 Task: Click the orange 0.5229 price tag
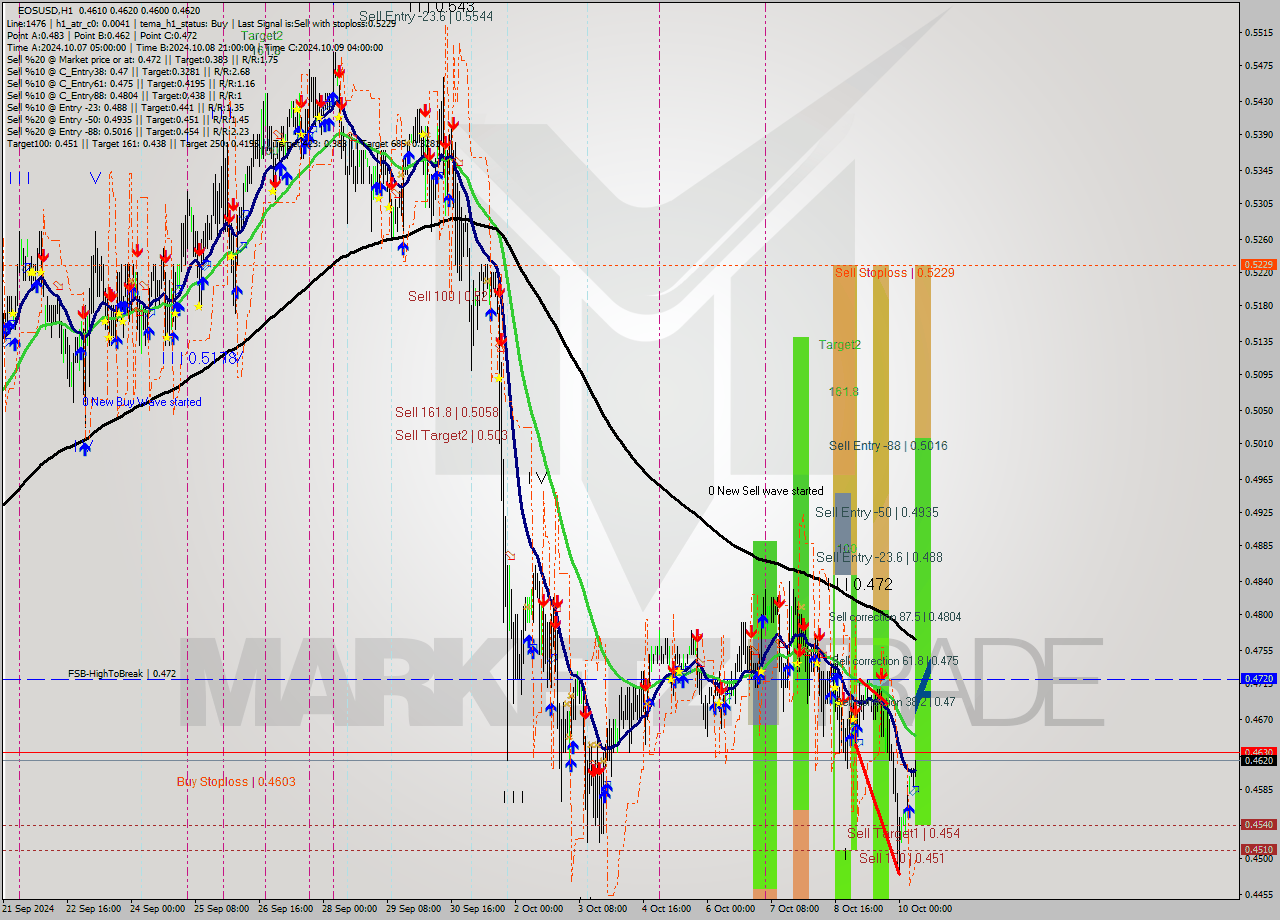[x=1258, y=265]
